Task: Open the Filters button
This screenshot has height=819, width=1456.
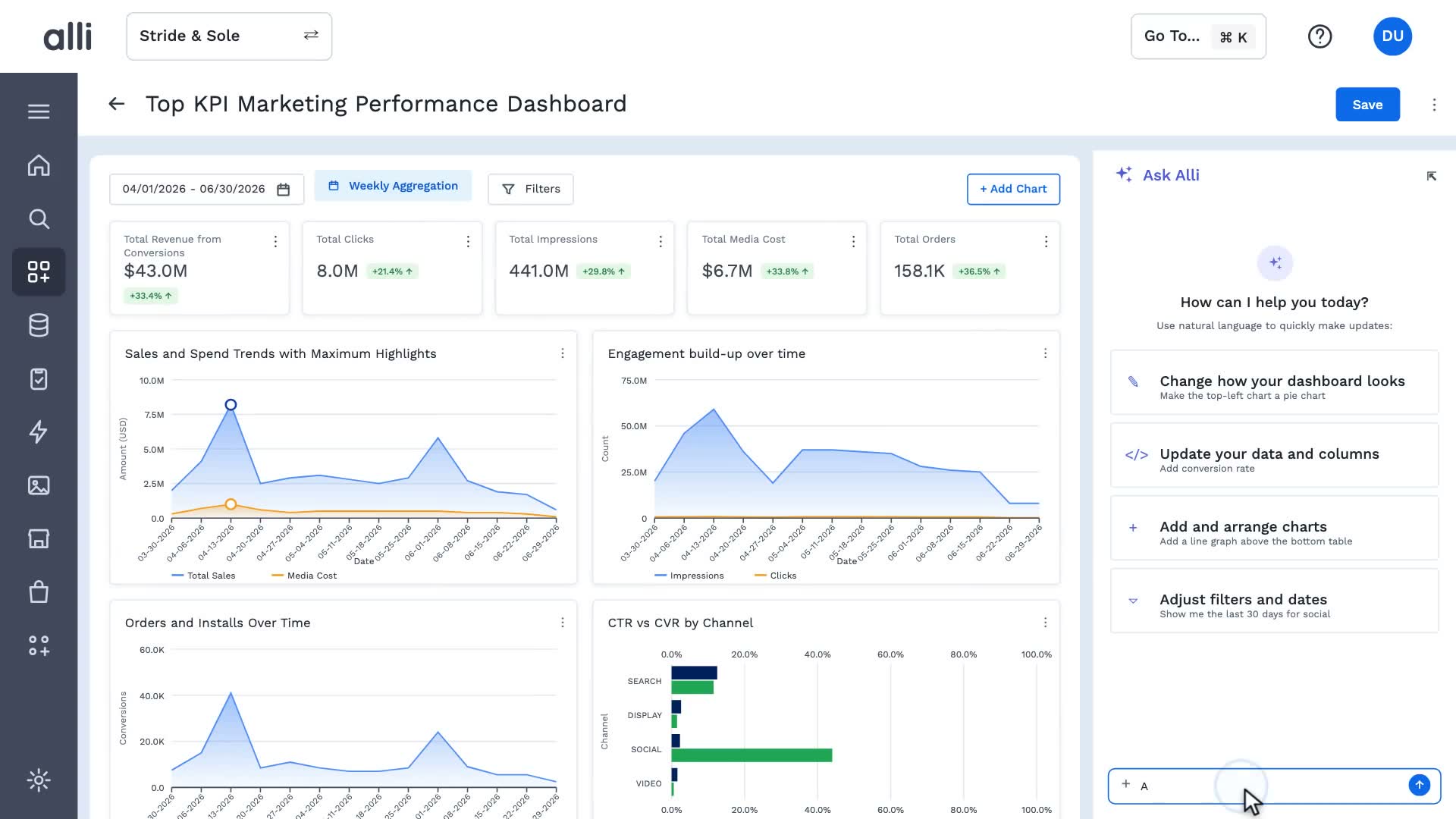Action: pyautogui.click(x=531, y=189)
